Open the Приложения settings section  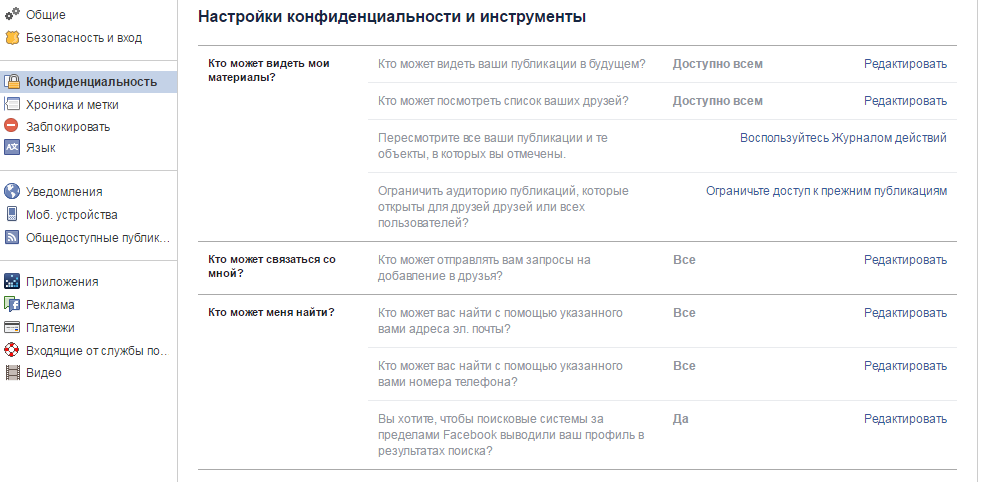tap(62, 282)
